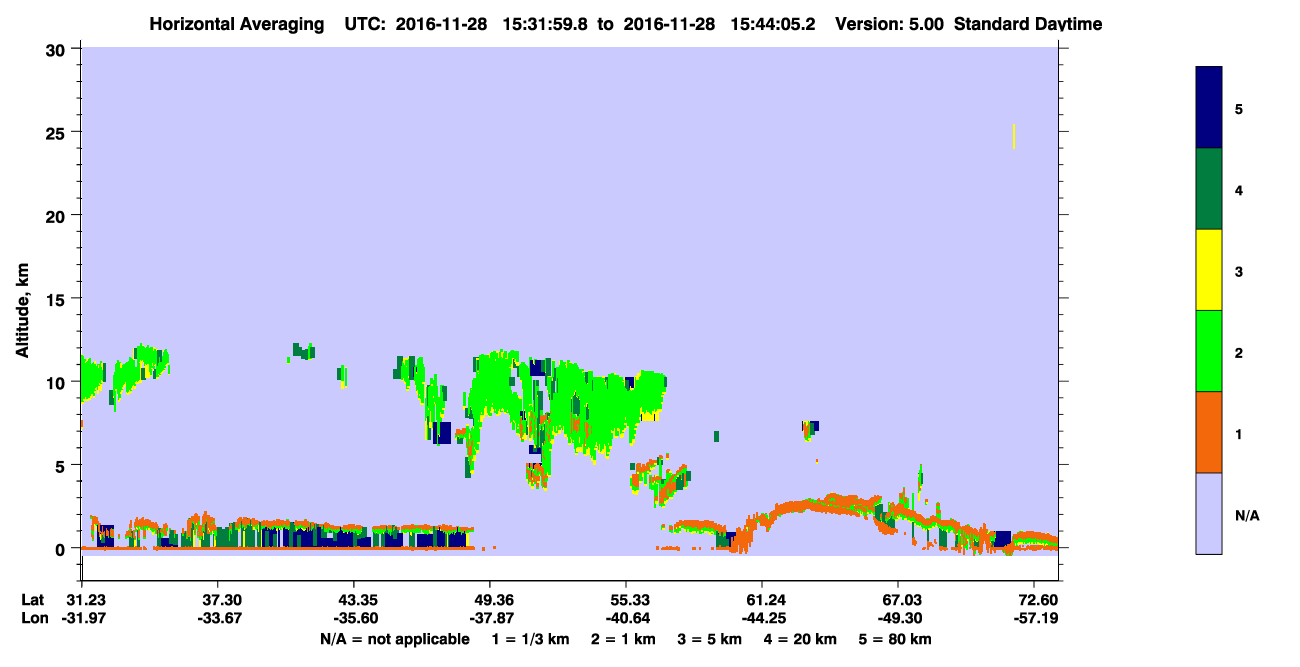The height and width of the screenshot is (667, 1300).
Task: Click the 'Lat' row label
Action: [33, 599]
